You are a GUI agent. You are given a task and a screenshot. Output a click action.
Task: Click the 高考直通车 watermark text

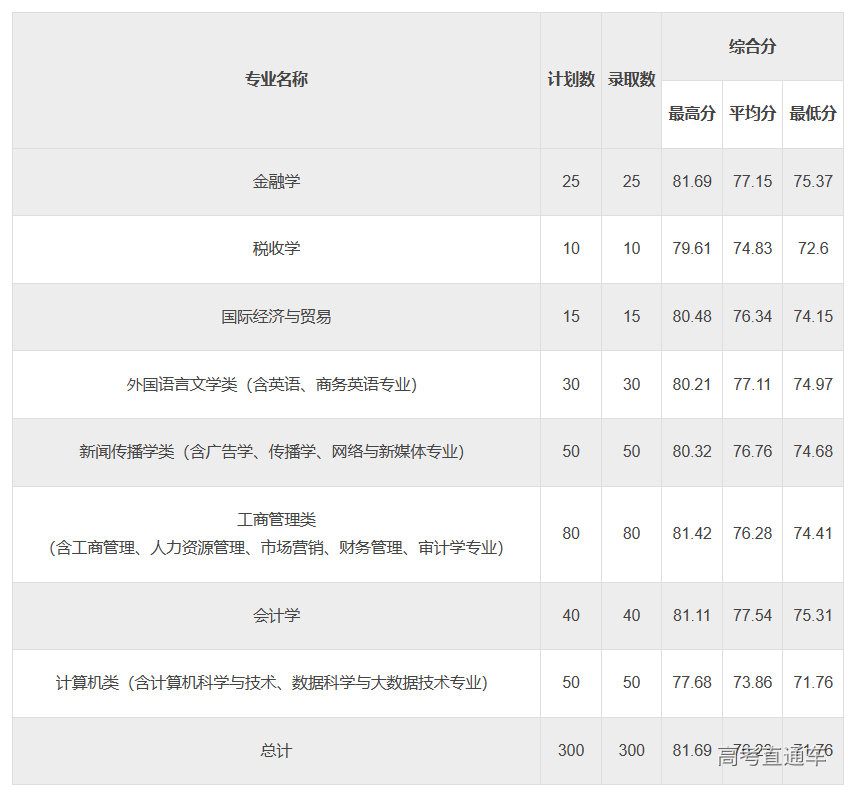coord(772,758)
